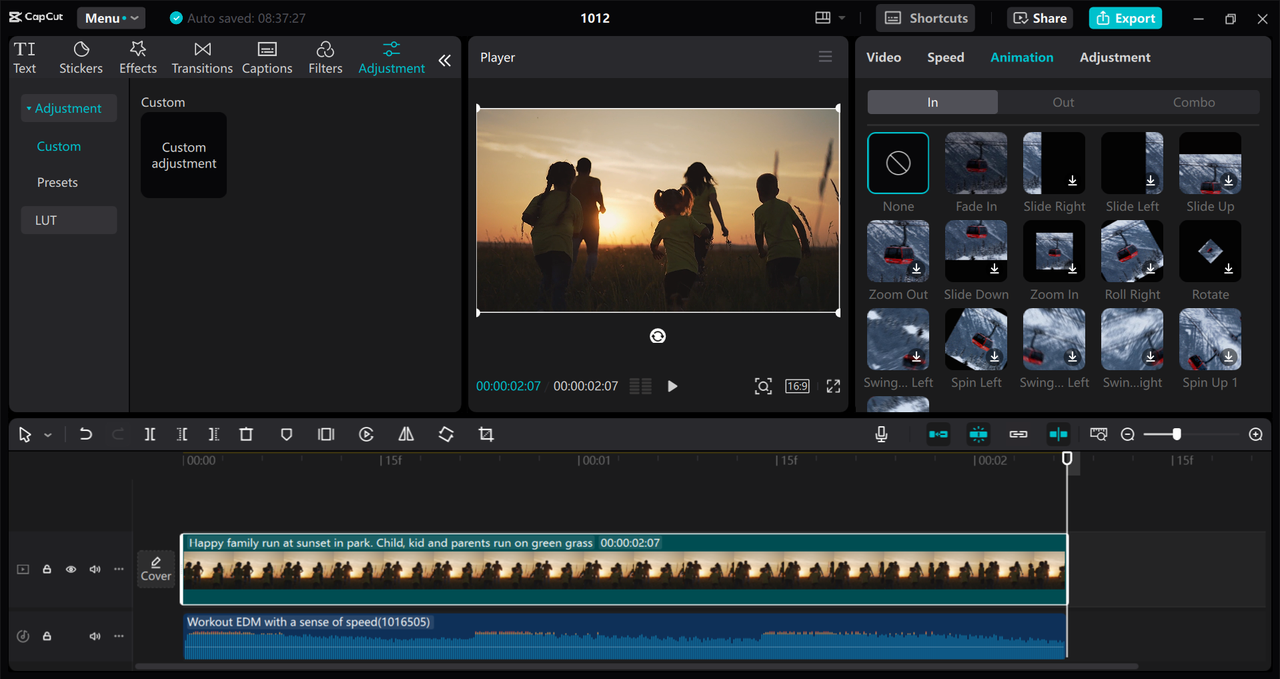Screen dimensions: 1280x679
Task: Select the Crop tool
Action: 486,434
